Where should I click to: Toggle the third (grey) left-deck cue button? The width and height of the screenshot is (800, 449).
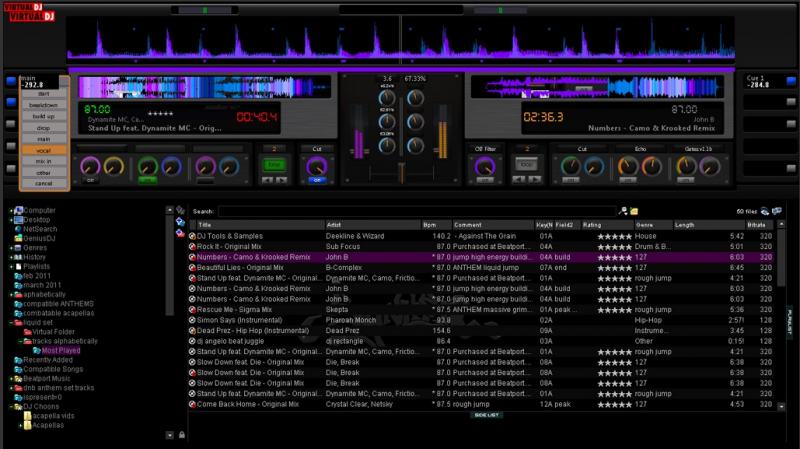[11, 124]
